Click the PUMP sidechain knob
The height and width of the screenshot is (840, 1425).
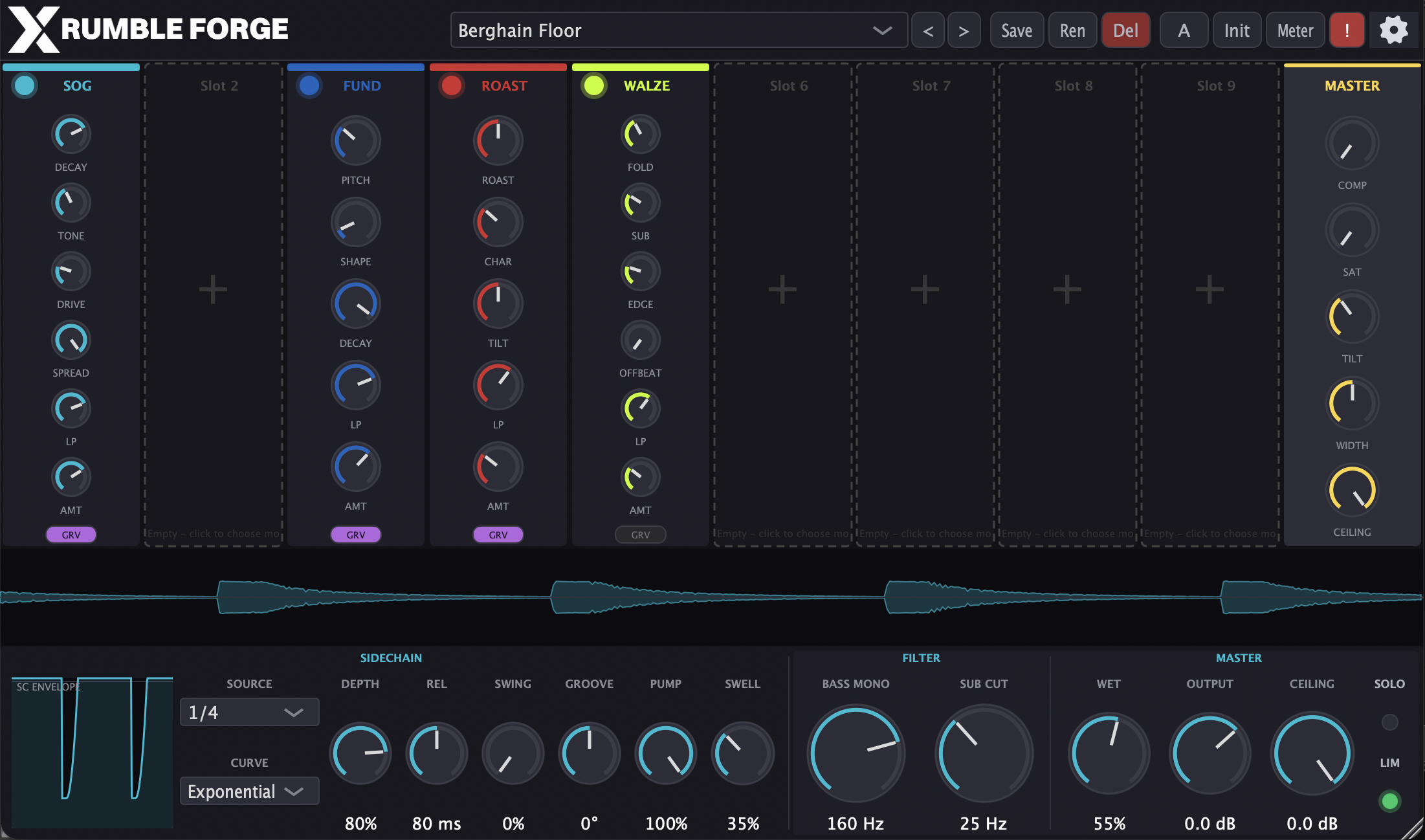[666, 753]
